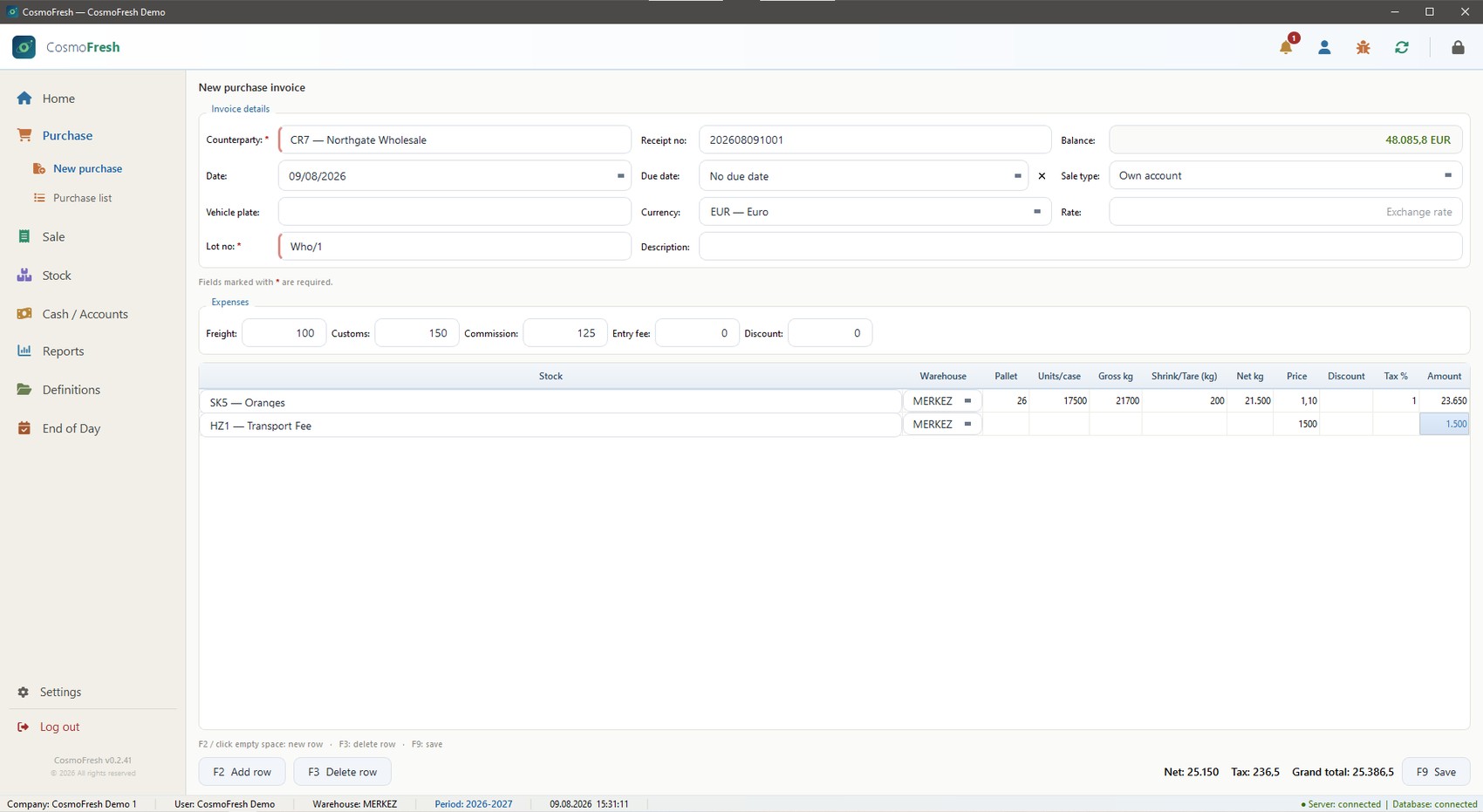1483x812 pixels.
Task: Select End of Day menu
Action: [x=71, y=428]
